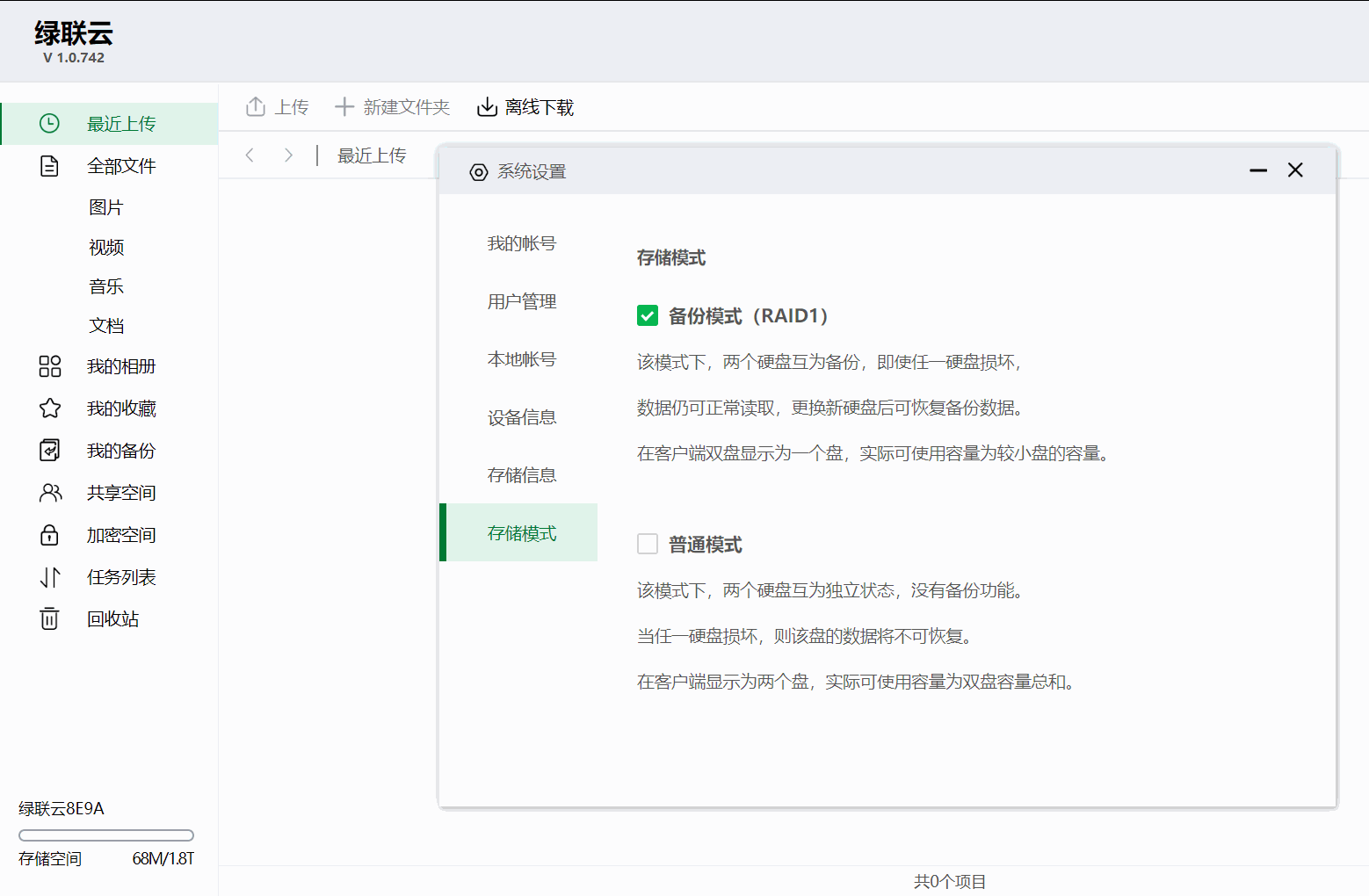Click the 离线下载 button label
1369x896 pixels.
click(x=540, y=107)
